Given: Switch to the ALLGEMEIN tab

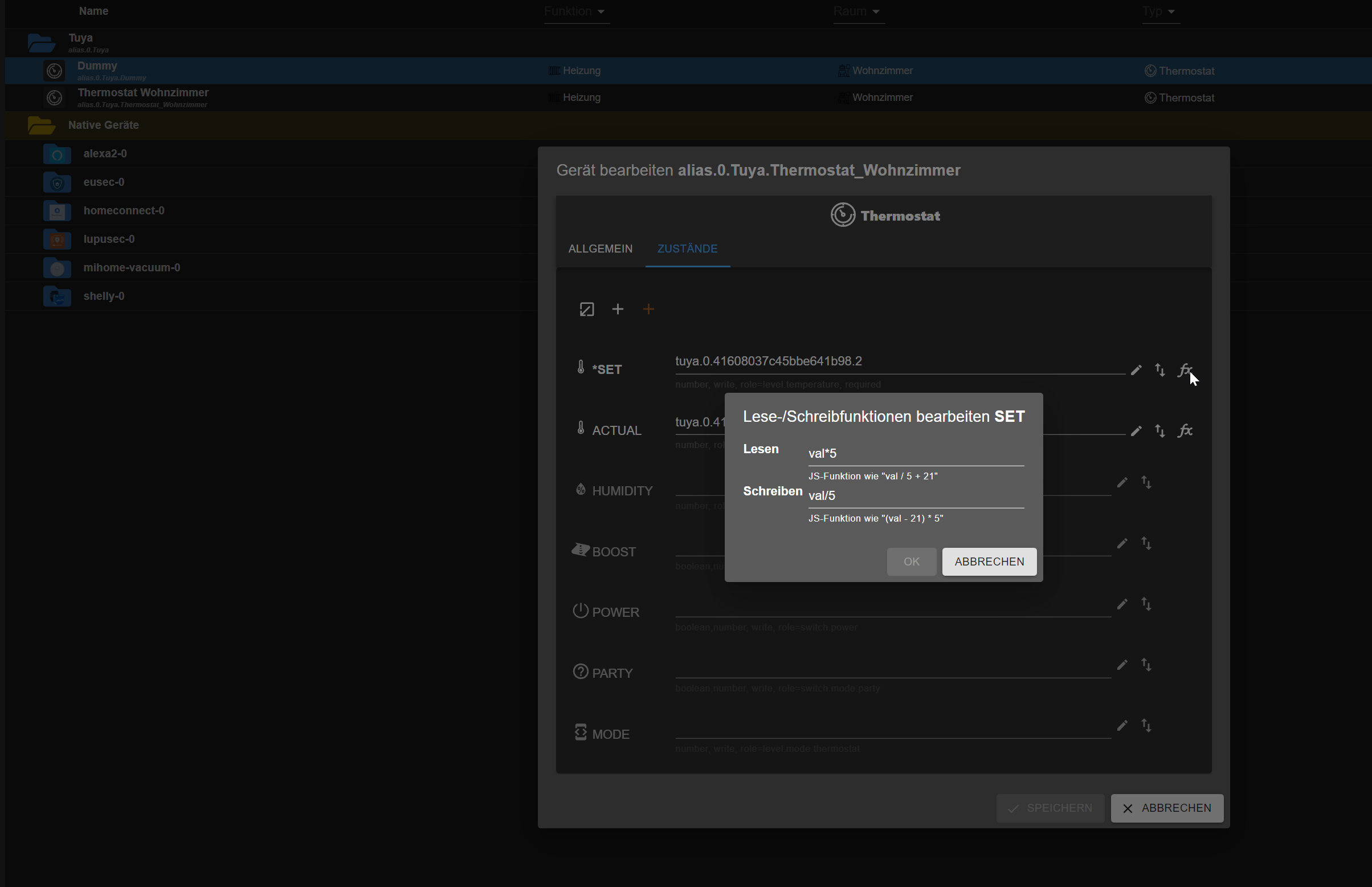Looking at the screenshot, I should pos(599,248).
